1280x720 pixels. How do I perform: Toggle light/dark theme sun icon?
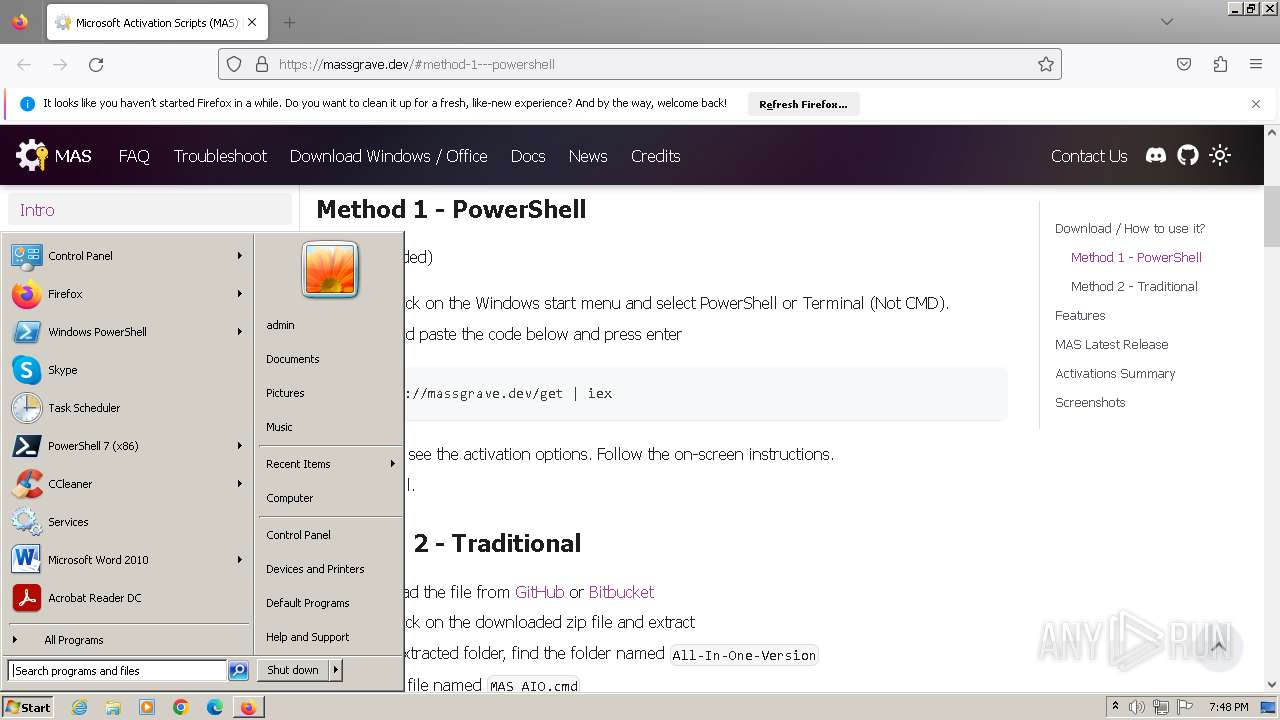(x=1220, y=155)
